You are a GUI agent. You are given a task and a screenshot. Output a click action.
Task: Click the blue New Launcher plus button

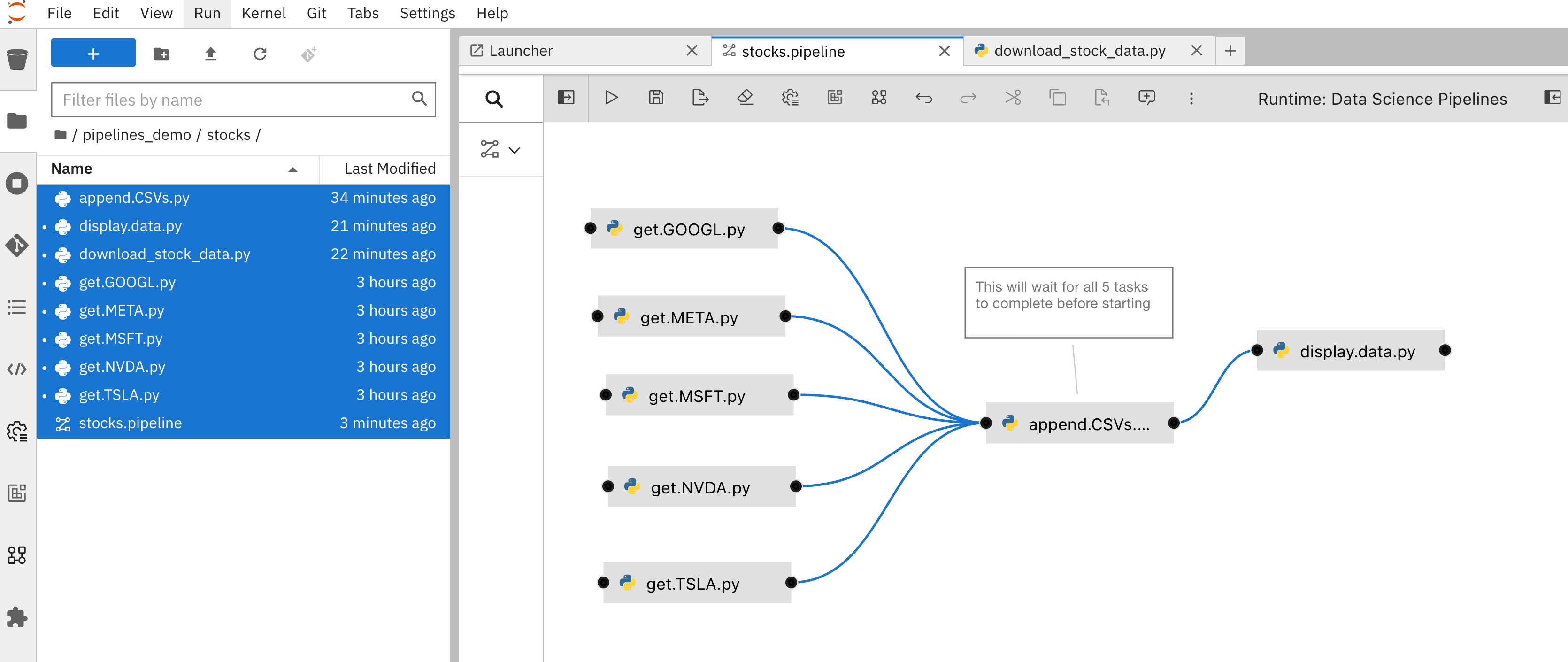[x=93, y=54]
